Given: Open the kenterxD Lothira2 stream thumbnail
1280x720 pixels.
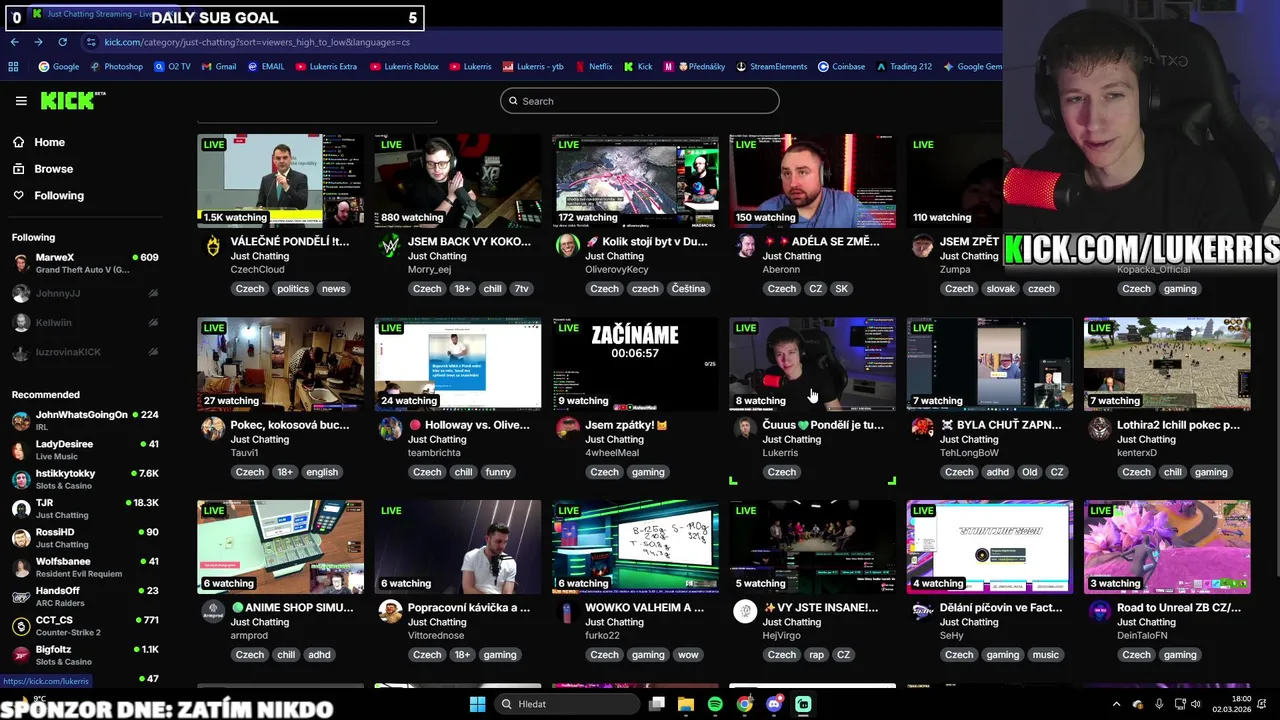Looking at the screenshot, I should coord(1167,364).
